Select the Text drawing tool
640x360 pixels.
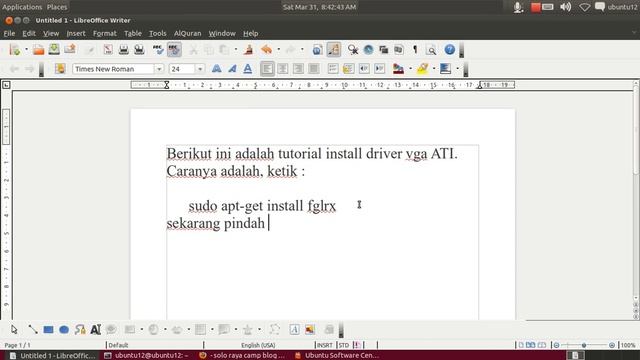click(x=96, y=329)
